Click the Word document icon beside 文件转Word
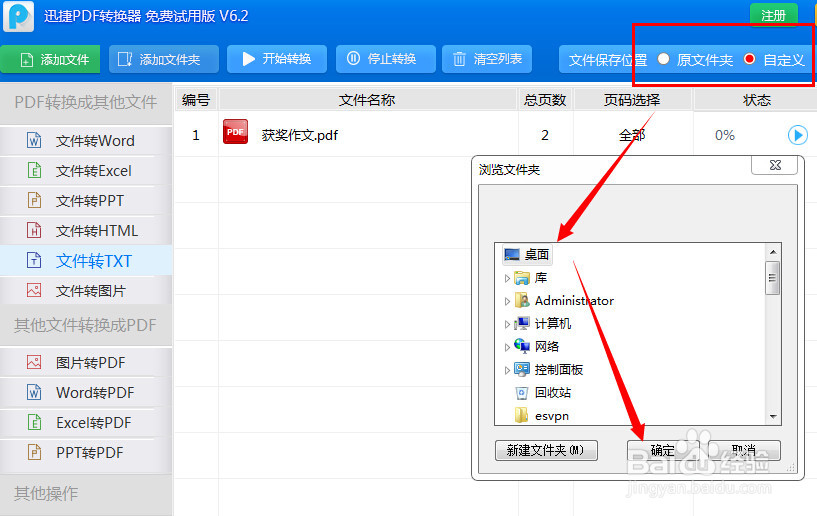Image resolution: width=817 pixels, height=516 pixels. 34,141
